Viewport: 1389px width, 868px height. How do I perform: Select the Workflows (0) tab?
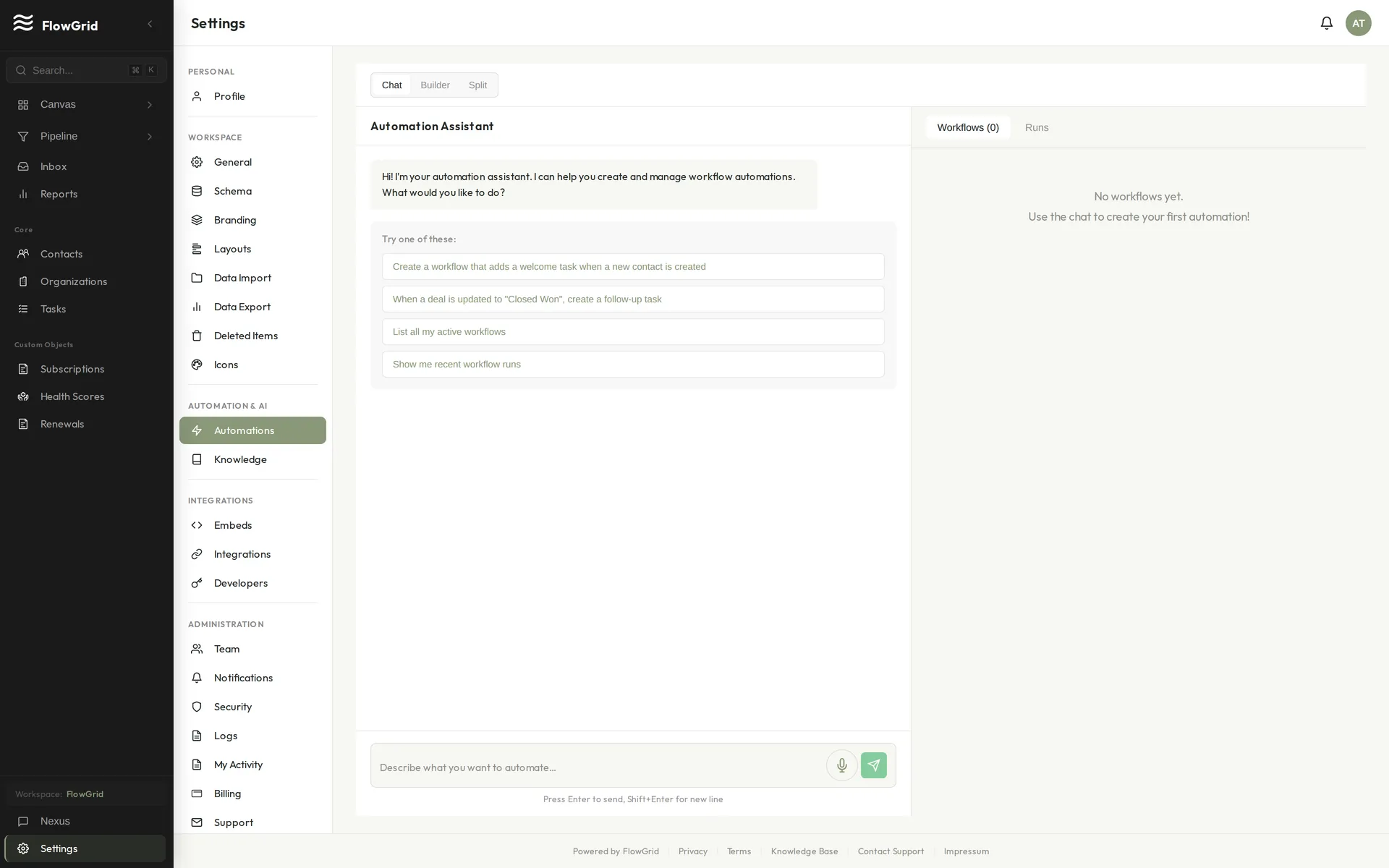point(968,127)
